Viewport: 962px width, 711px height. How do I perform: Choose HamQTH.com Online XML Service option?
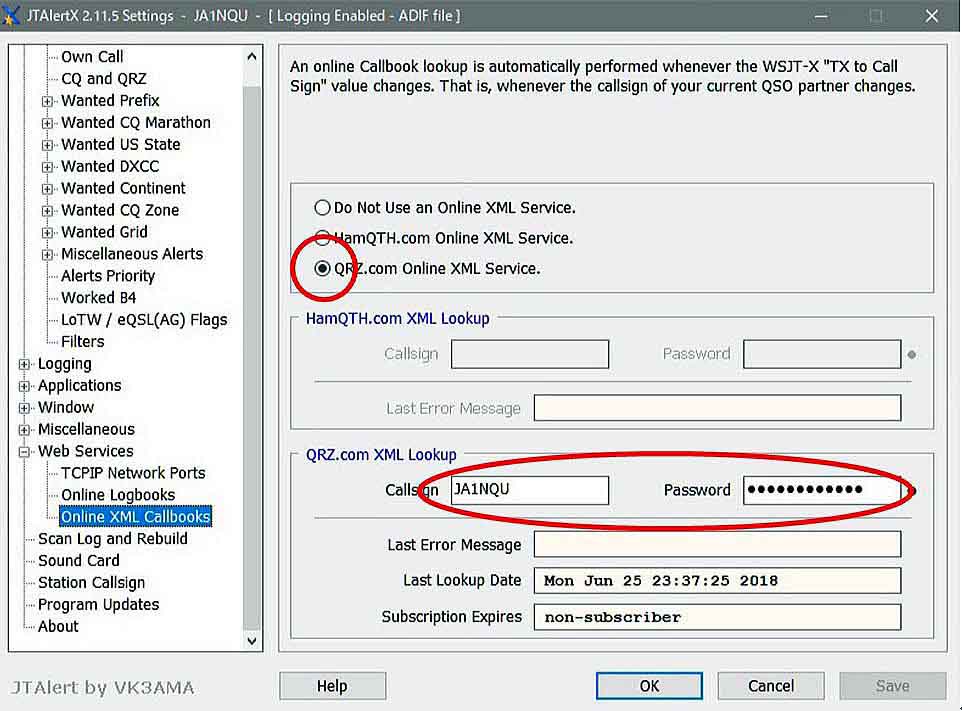point(322,238)
